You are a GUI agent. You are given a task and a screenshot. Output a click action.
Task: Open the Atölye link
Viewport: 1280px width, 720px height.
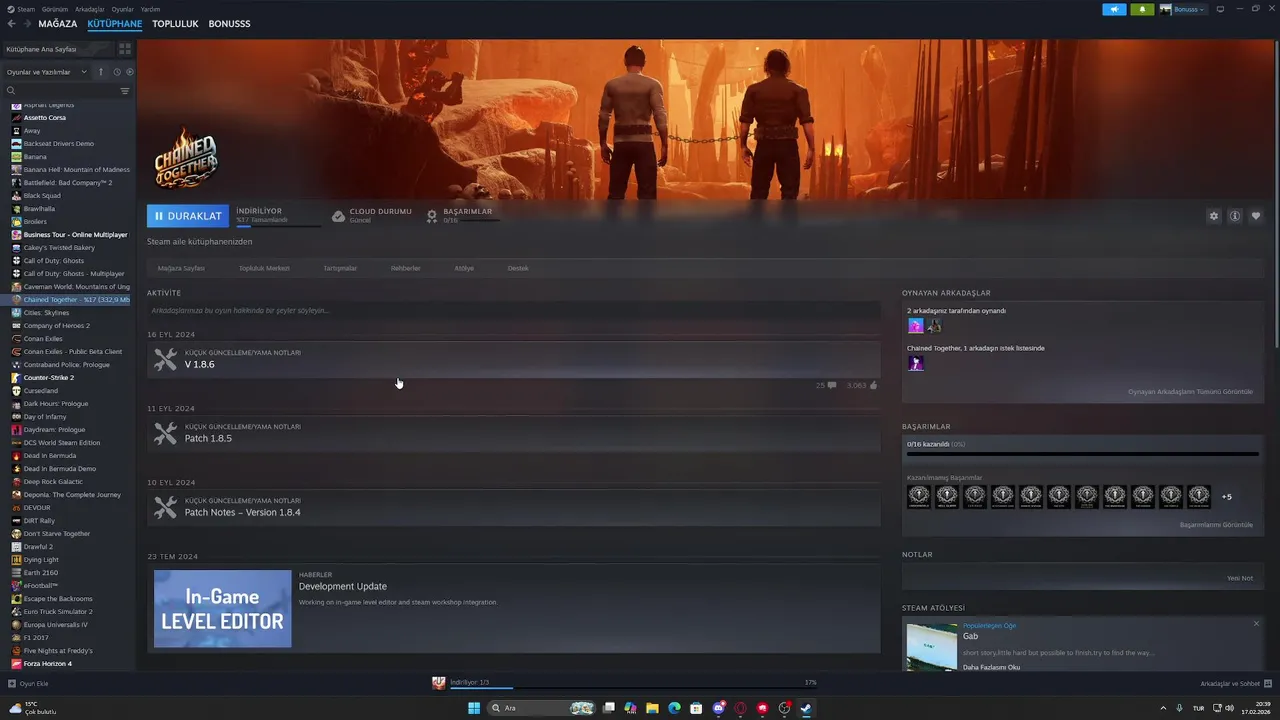pos(464,268)
